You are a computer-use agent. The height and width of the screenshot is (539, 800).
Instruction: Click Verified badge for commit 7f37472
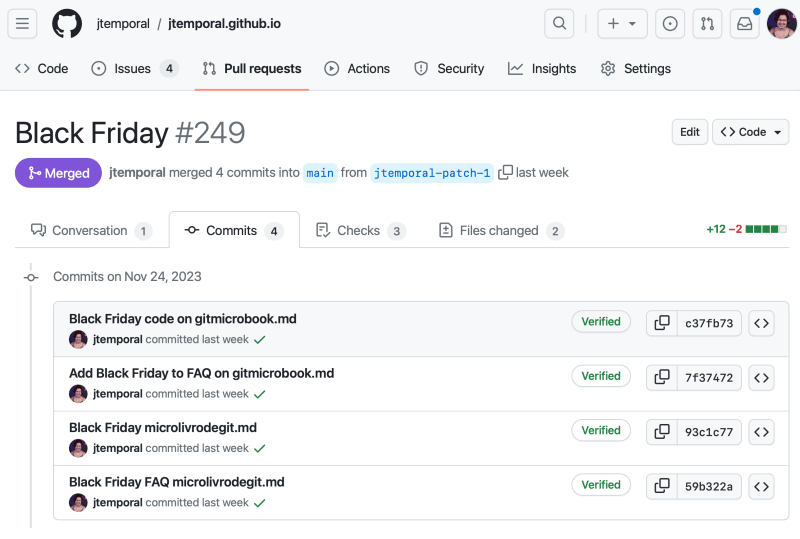[x=601, y=376]
